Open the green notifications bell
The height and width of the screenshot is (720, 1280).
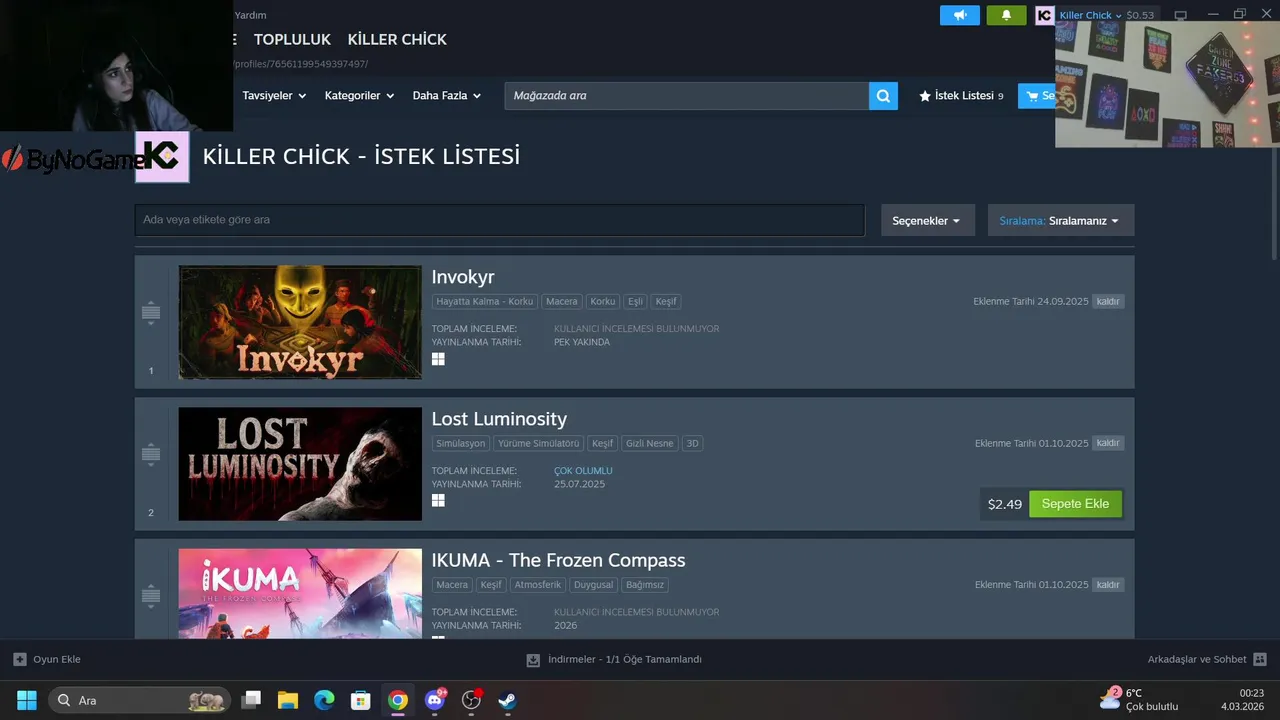1006,15
